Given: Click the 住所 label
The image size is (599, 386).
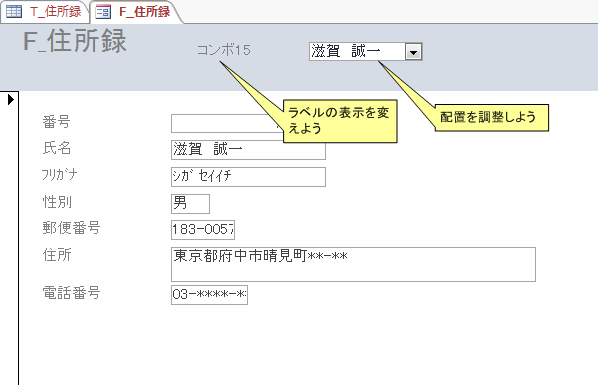Looking at the screenshot, I should 57,255.
